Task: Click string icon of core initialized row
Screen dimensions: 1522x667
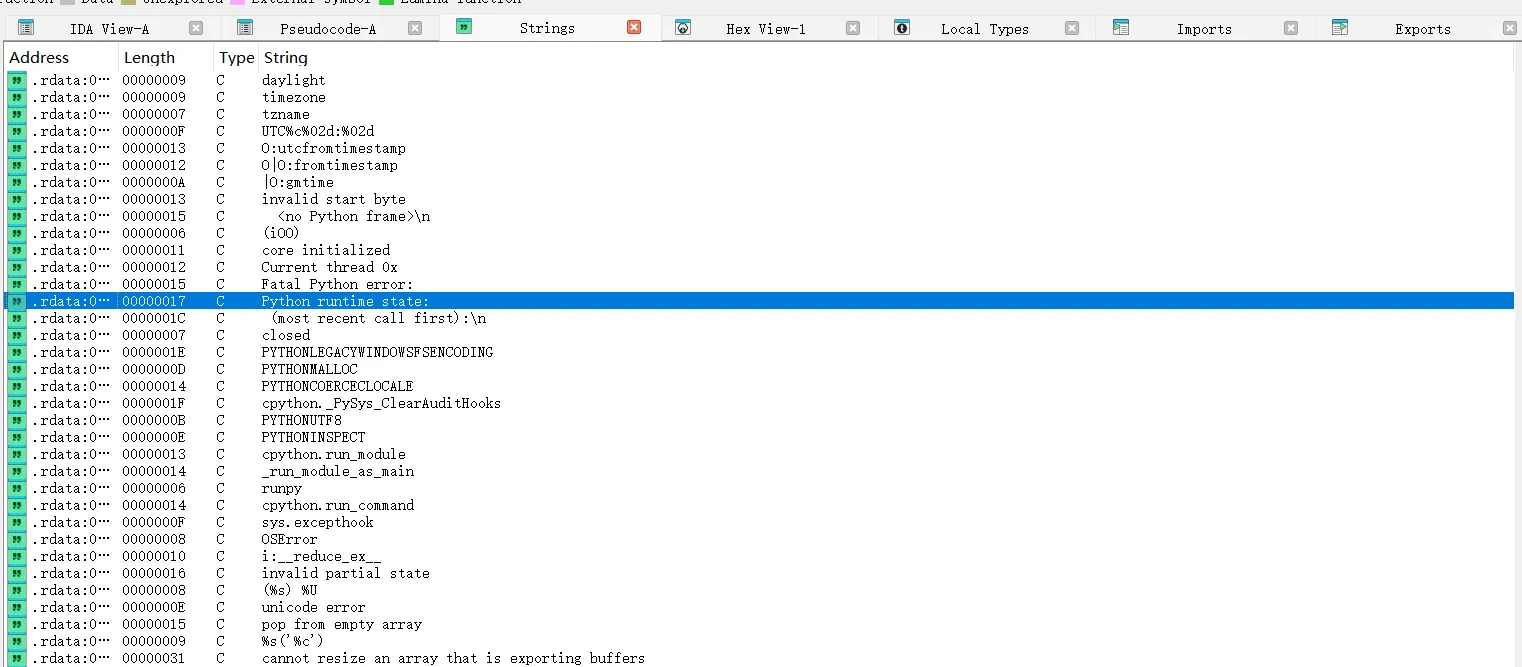Action: click(17, 250)
